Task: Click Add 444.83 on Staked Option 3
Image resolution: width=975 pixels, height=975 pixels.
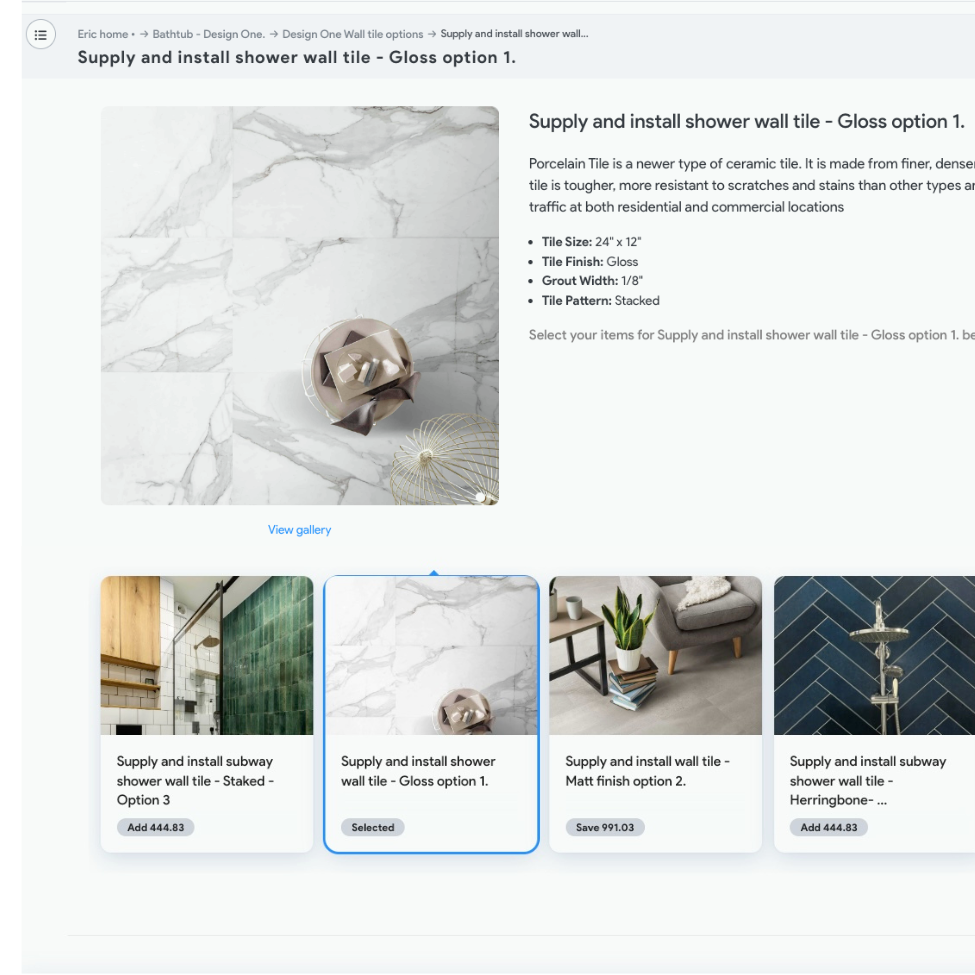Action: [x=155, y=828]
